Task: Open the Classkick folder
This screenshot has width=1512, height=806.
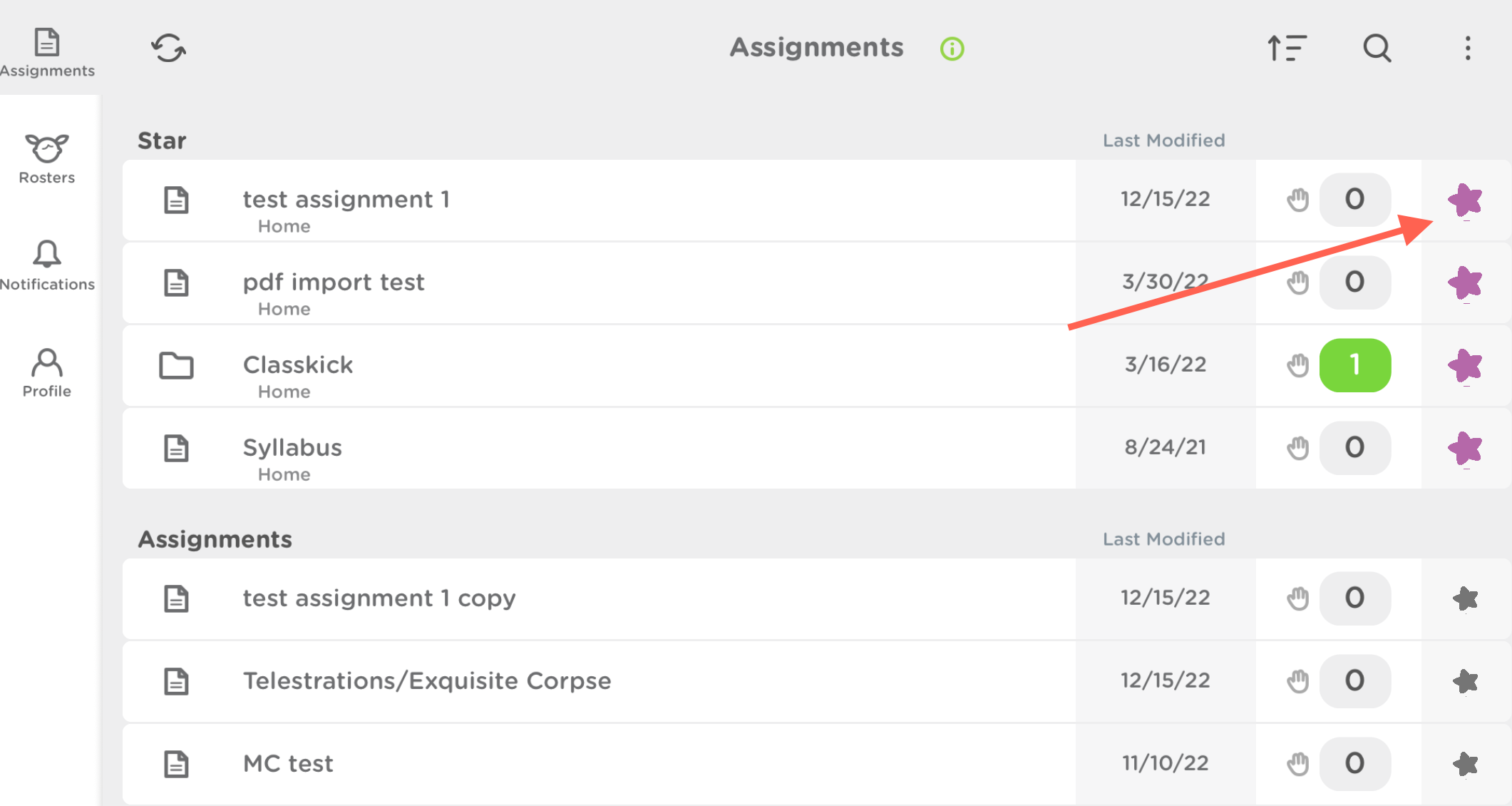Action: pos(298,365)
